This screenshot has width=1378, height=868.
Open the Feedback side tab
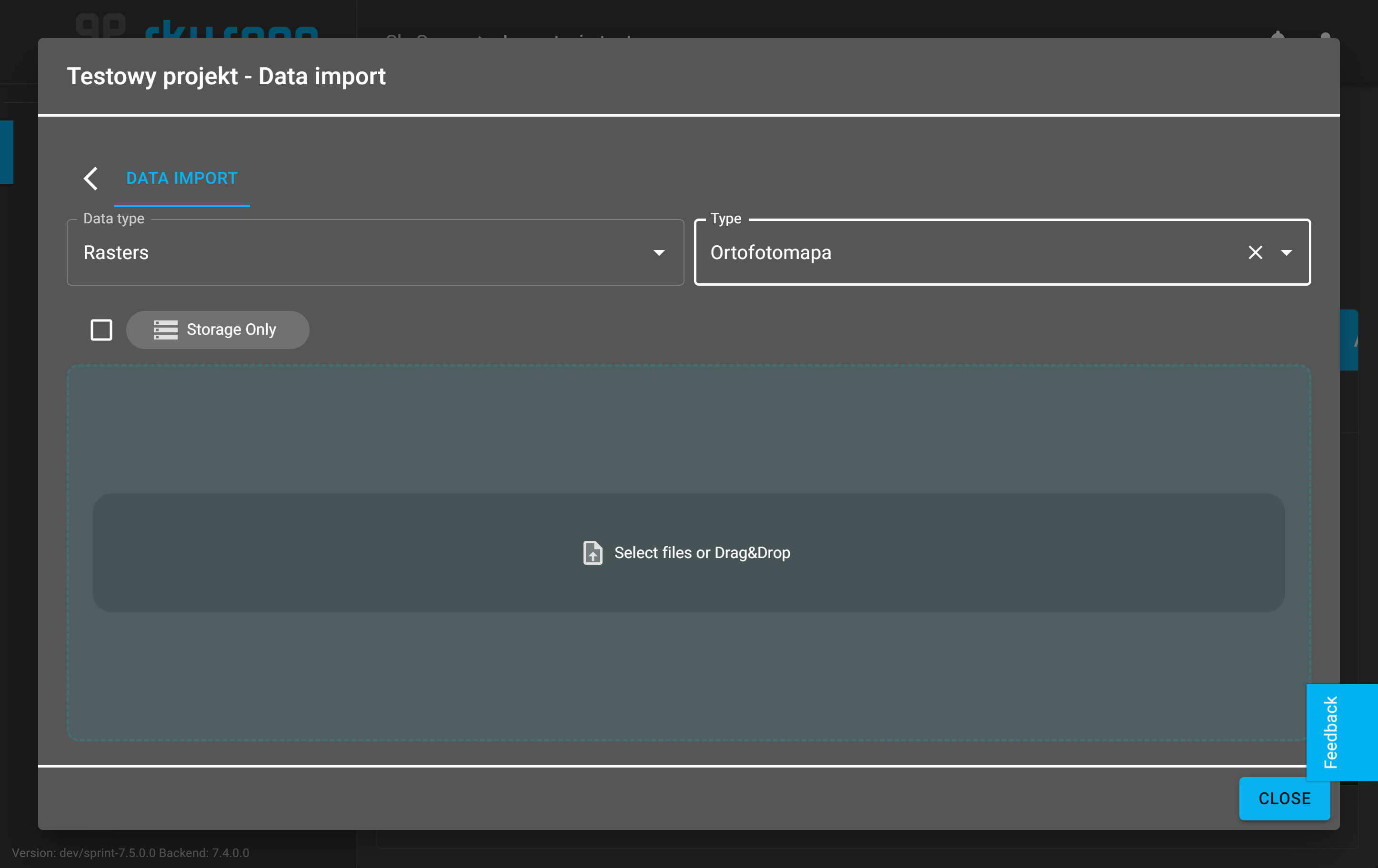(1341, 732)
